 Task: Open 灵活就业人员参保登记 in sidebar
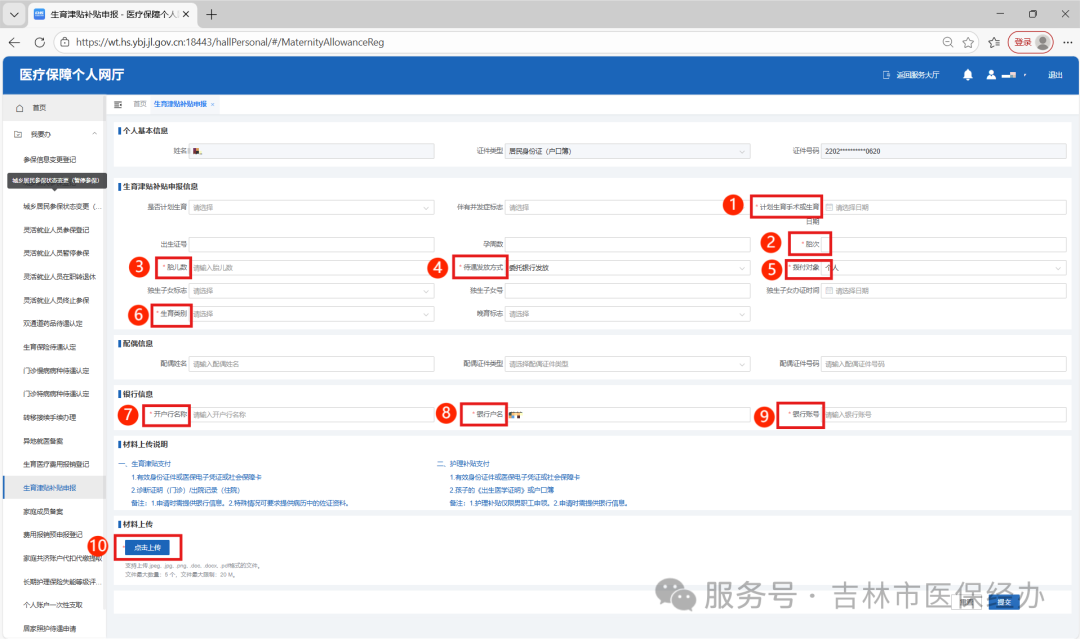point(54,230)
